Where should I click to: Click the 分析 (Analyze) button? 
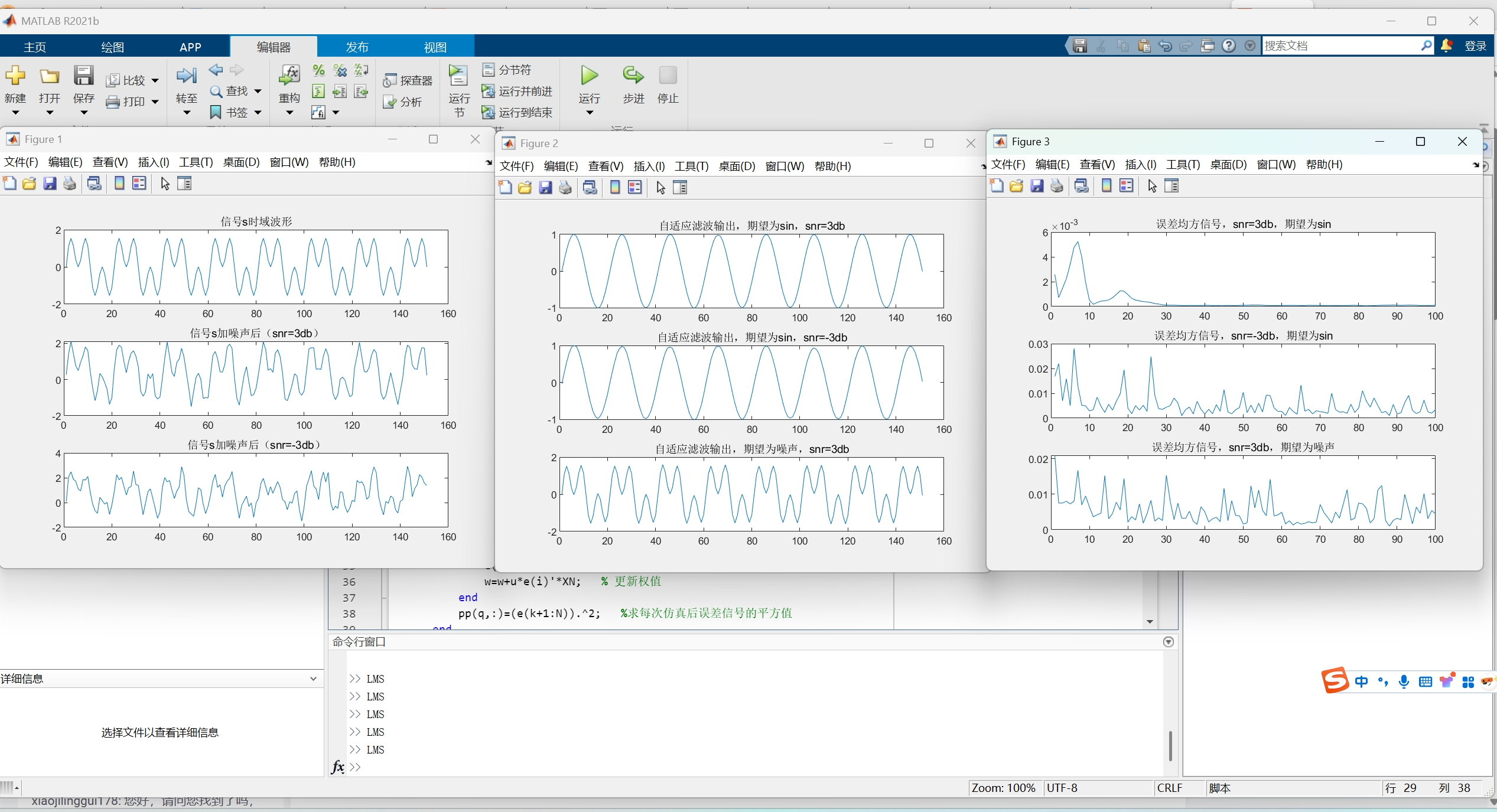click(x=403, y=102)
